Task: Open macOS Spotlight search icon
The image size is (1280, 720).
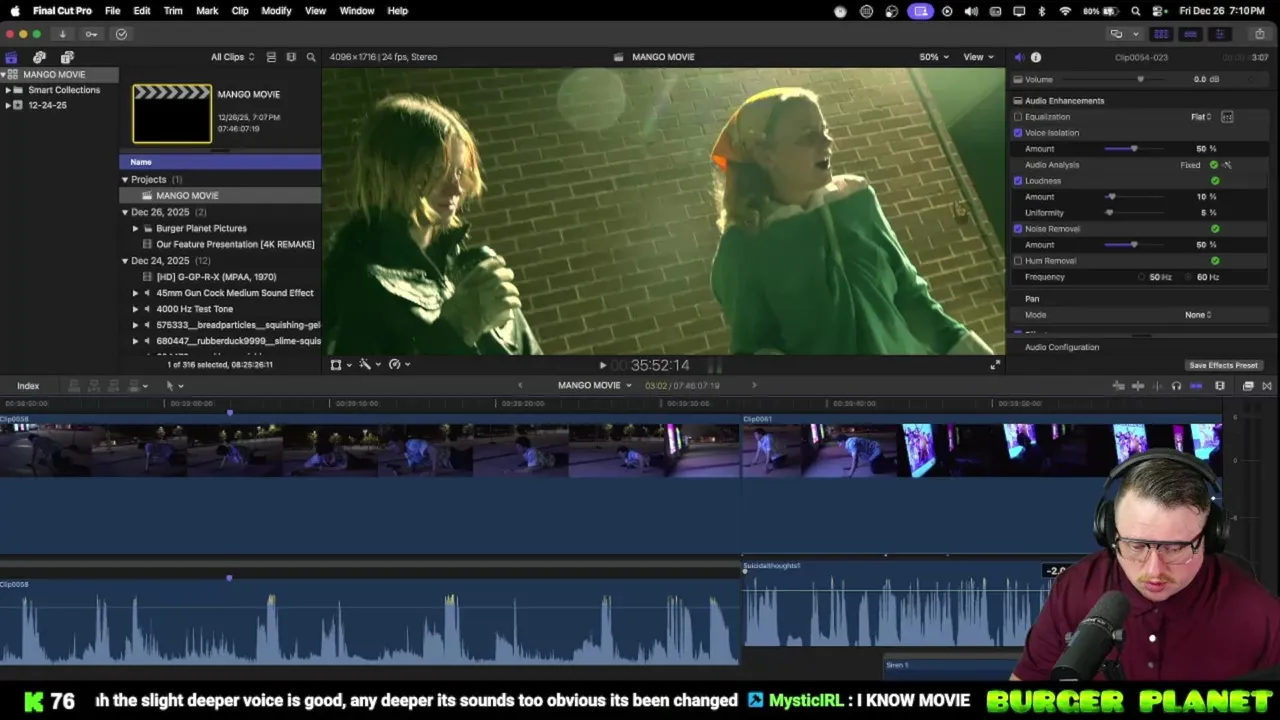Action: (x=1136, y=11)
